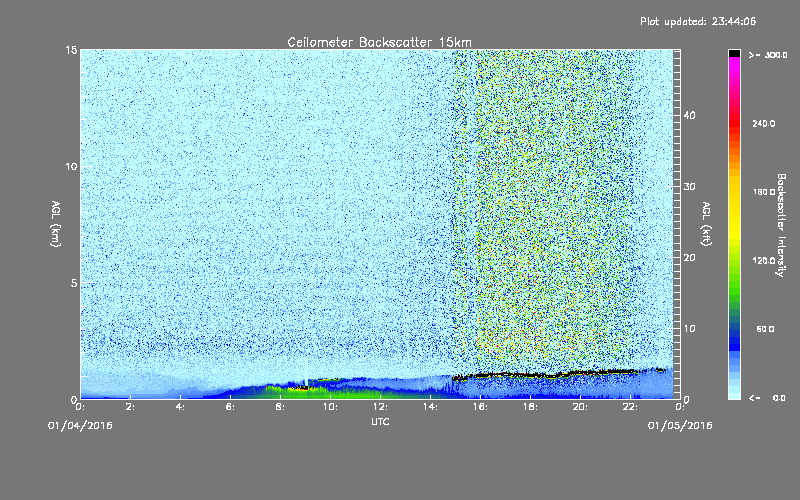This screenshot has height=500, width=800.
Task: Select the "8:" hour tick label
Action: pos(280,407)
